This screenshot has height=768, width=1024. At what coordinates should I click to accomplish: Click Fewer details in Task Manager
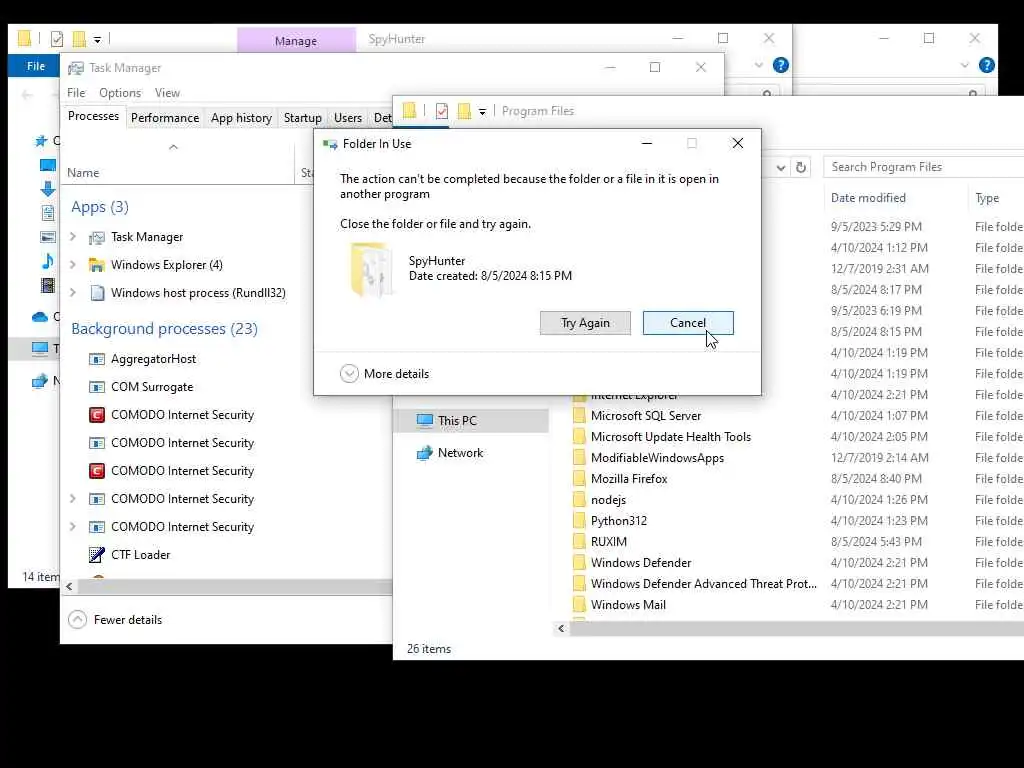coord(115,620)
